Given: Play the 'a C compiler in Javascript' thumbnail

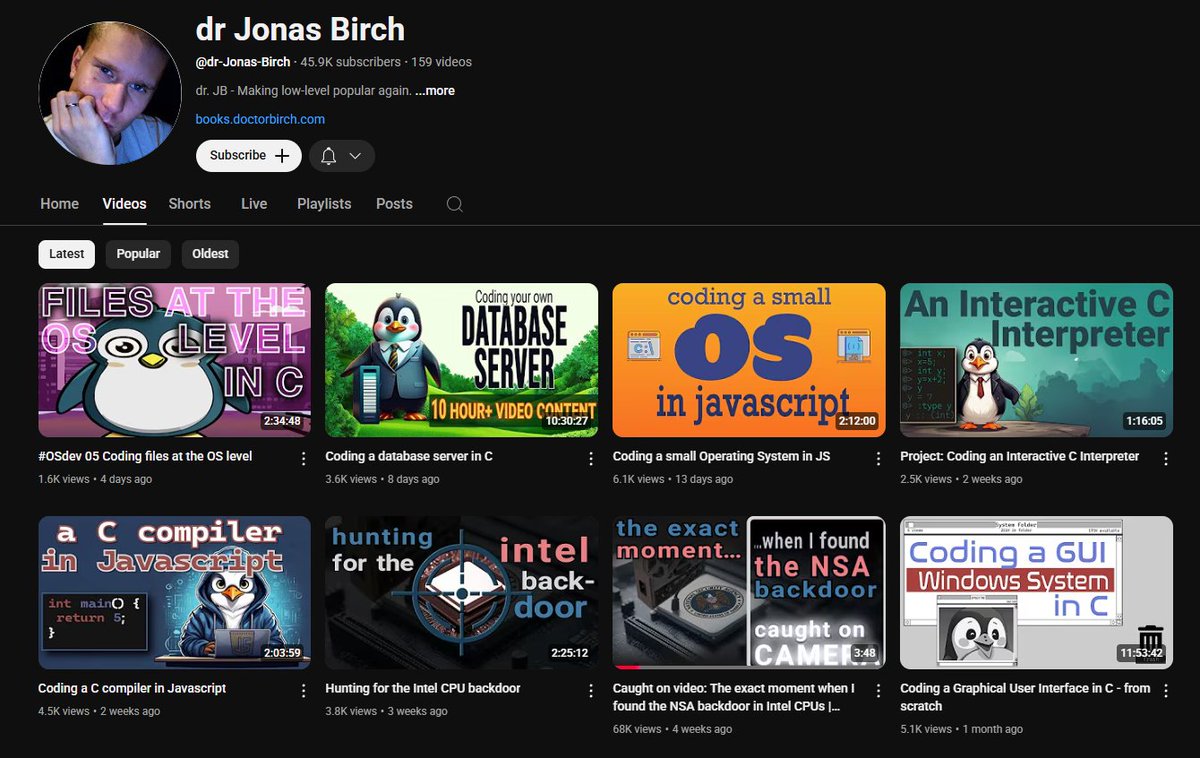Looking at the screenshot, I should pos(174,592).
